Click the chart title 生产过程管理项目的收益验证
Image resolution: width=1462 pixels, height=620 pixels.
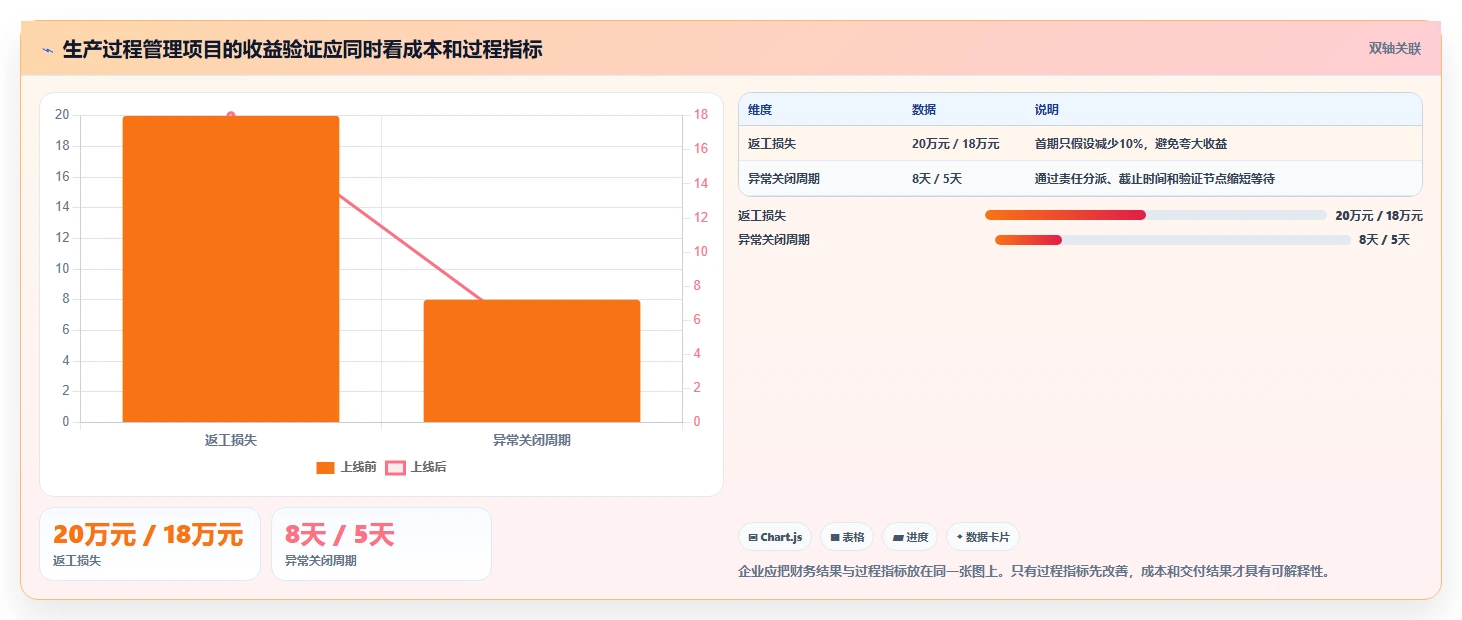tap(302, 49)
